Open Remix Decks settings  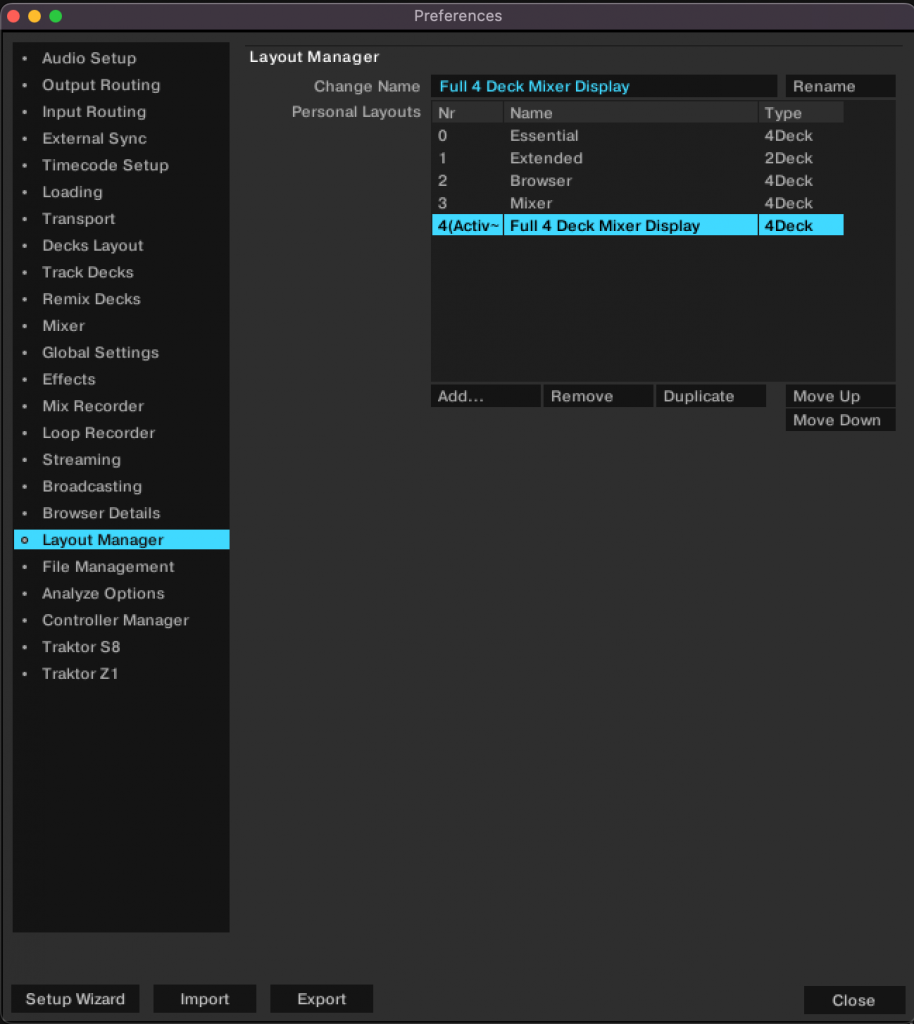pyautogui.click(x=121, y=299)
